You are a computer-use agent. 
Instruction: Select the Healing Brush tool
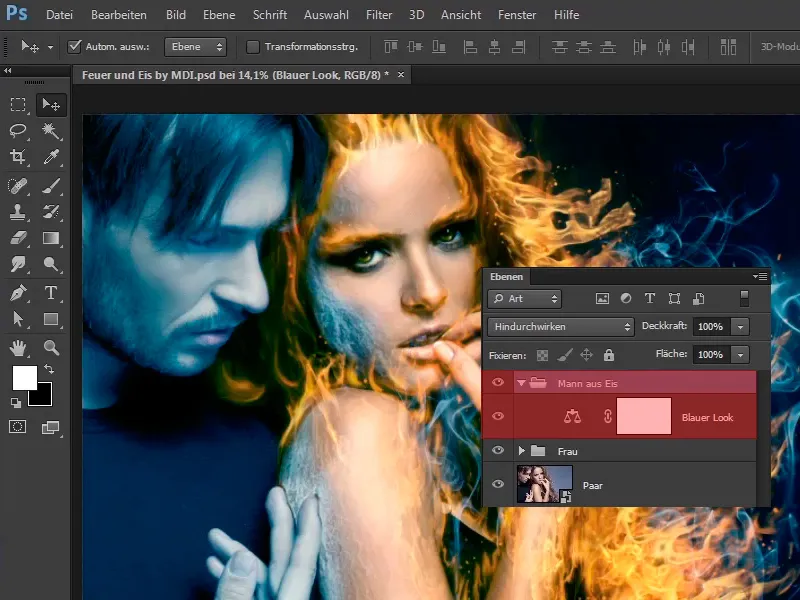click(18, 186)
